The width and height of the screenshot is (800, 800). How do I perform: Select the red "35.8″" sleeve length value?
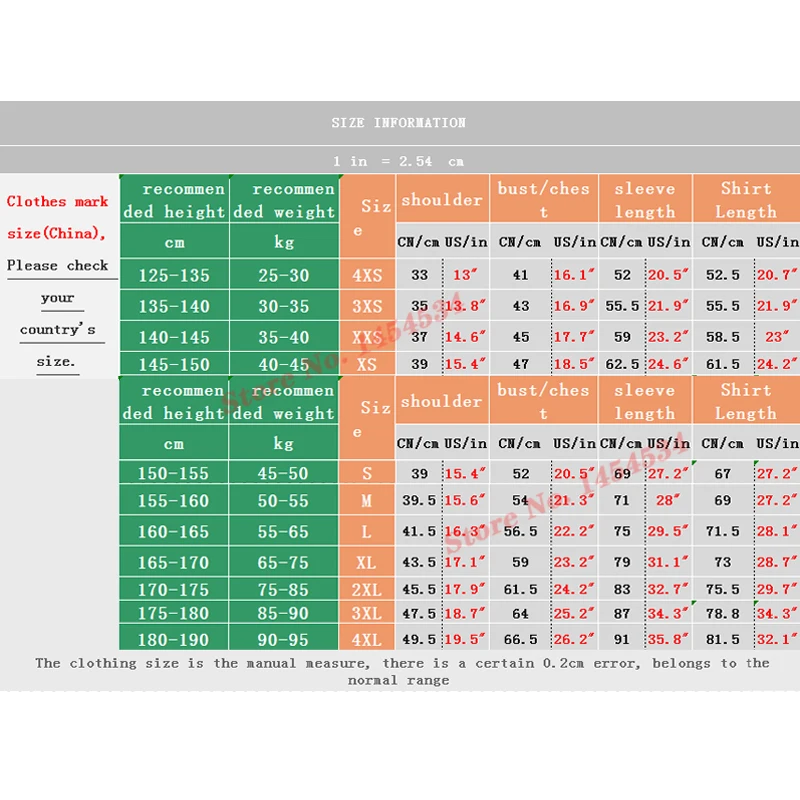(668, 639)
